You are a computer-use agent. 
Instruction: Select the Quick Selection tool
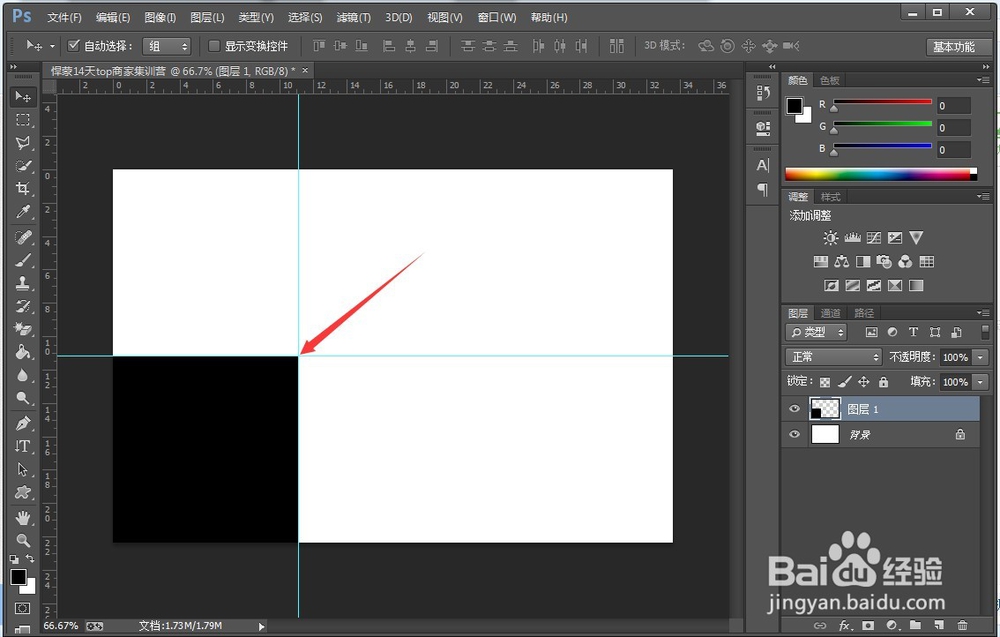click(23, 166)
